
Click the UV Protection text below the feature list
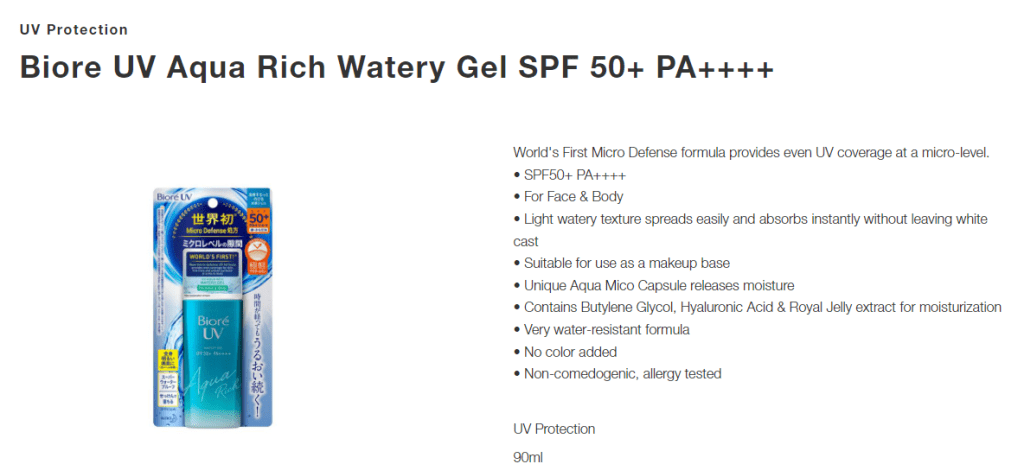click(x=554, y=429)
